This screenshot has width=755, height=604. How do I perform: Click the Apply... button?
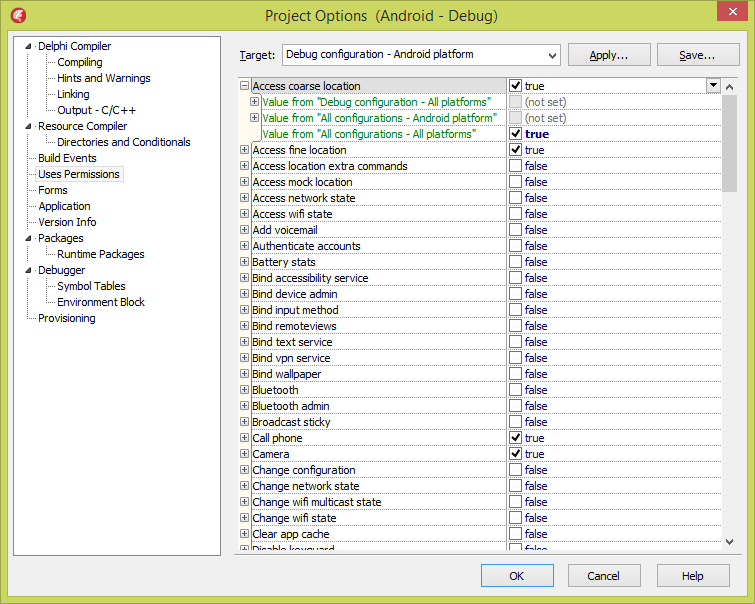pos(609,55)
